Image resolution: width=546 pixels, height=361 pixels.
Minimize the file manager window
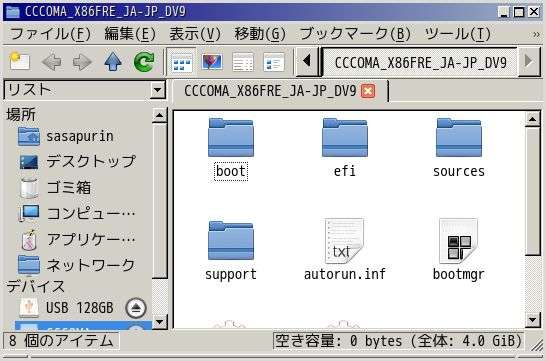pos(503,13)
